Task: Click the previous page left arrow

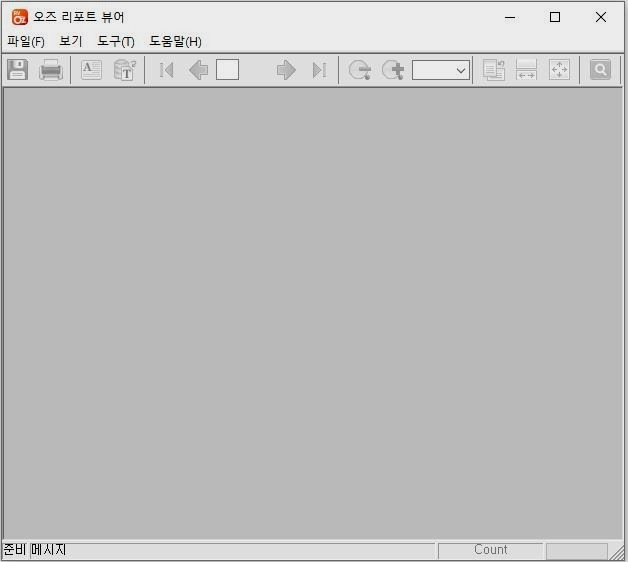Action: tap(198, 70)
